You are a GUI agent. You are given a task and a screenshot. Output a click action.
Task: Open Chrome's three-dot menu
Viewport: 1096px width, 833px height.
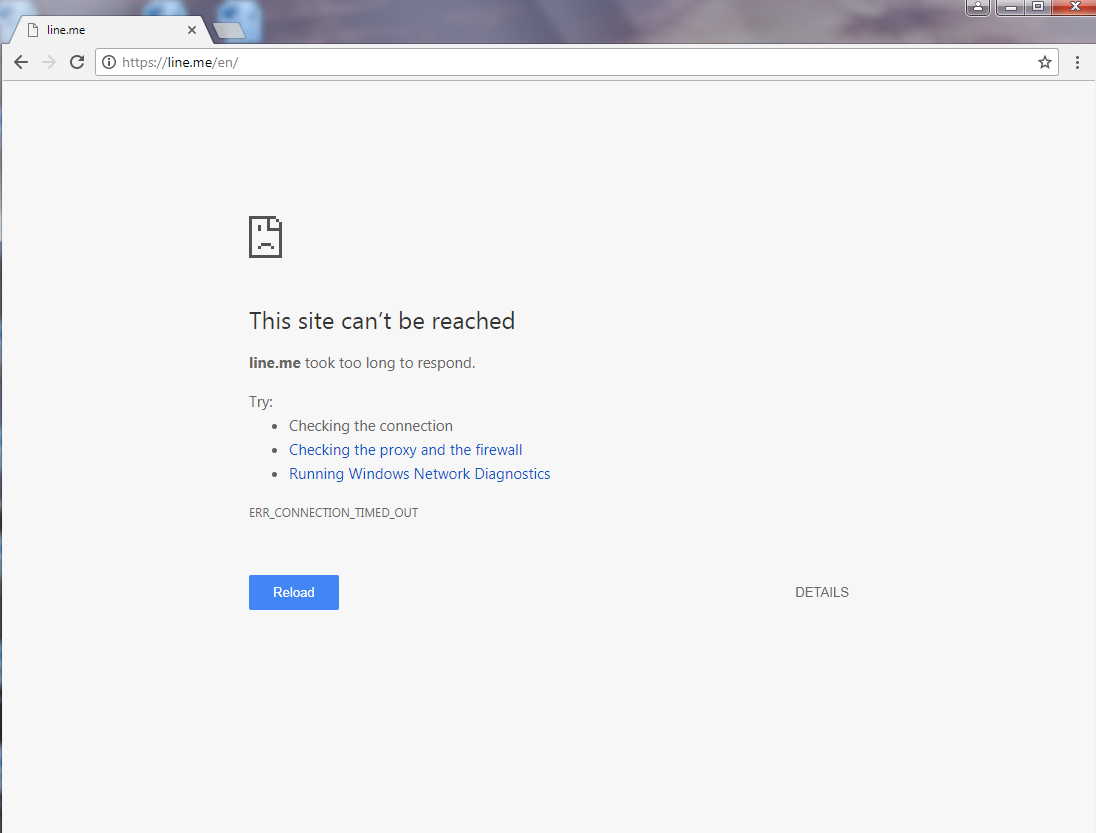pos(1077,62)
